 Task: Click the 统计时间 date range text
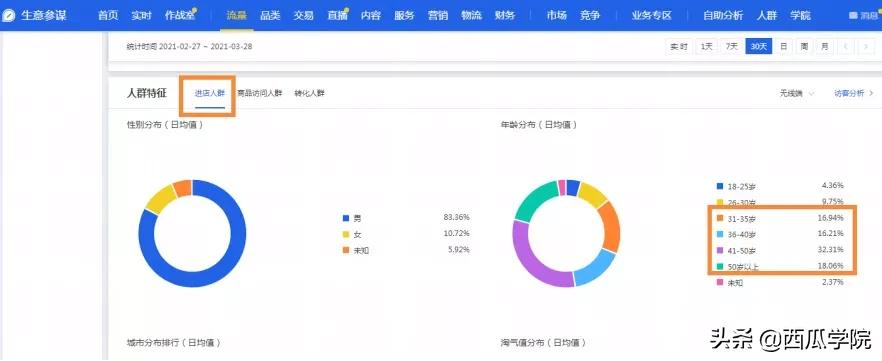[x=190, y=47]
